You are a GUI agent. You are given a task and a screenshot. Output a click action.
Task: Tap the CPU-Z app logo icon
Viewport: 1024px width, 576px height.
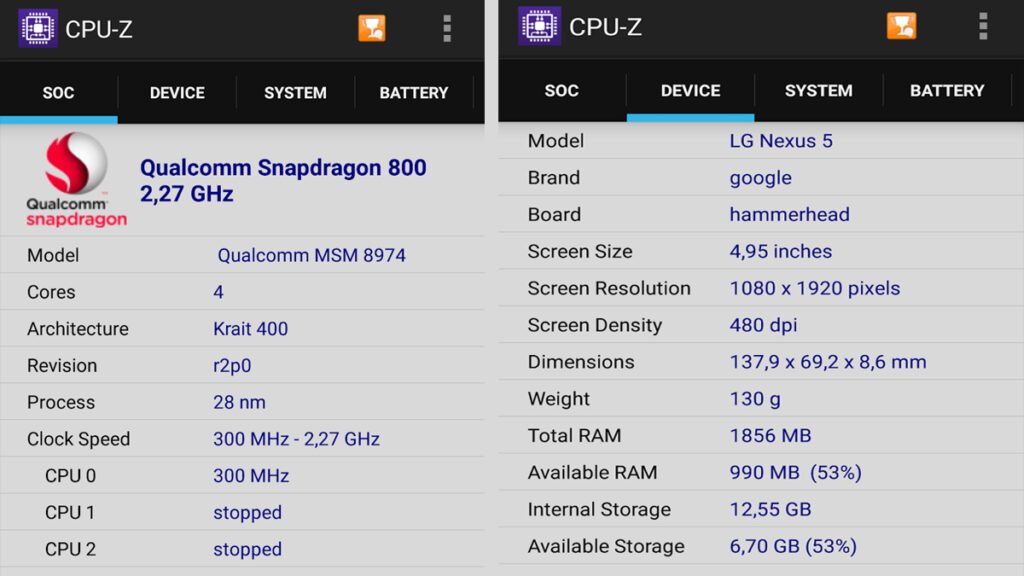[37, 28]
